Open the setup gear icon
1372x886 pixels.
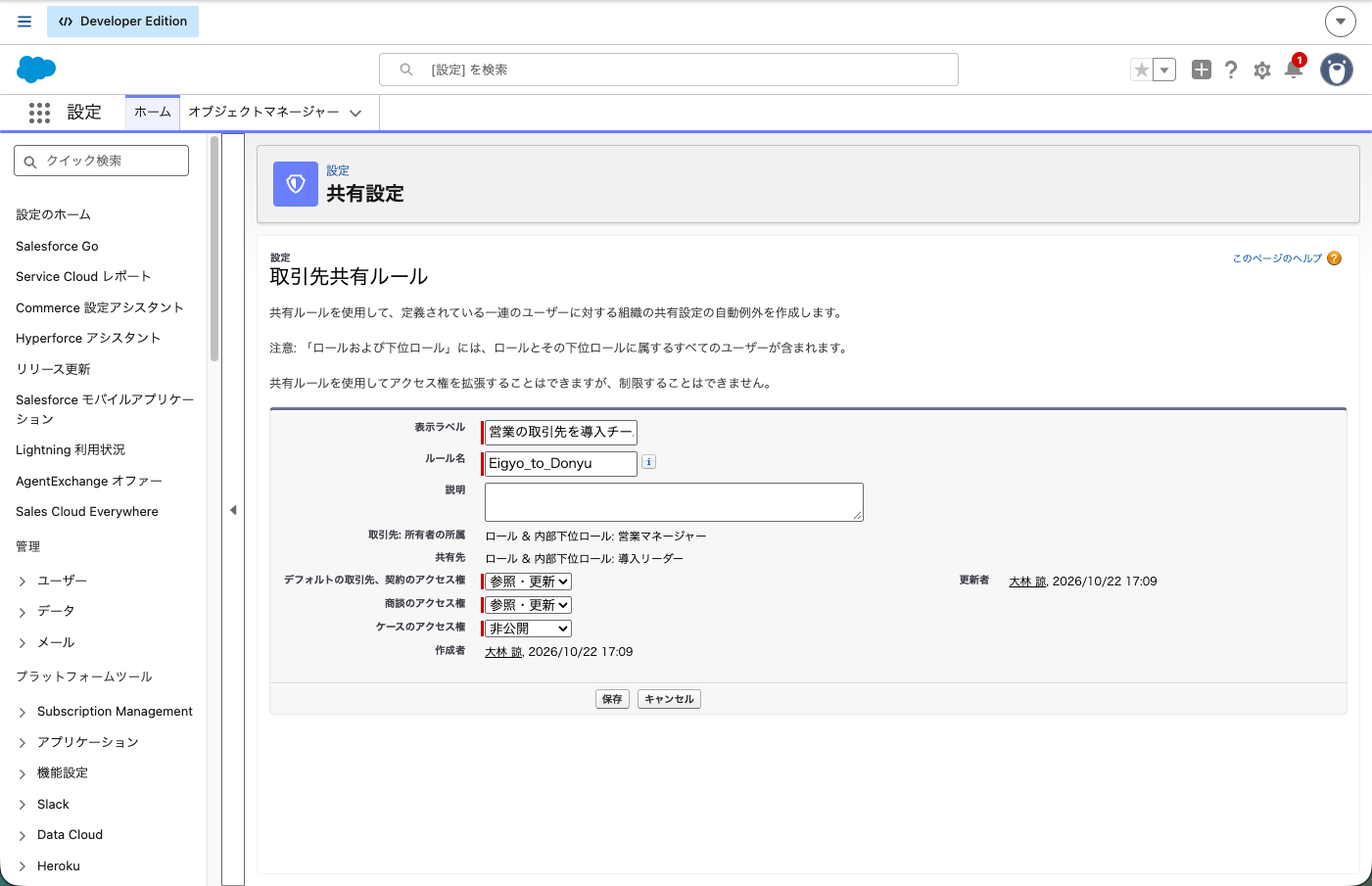[1262, 70]
